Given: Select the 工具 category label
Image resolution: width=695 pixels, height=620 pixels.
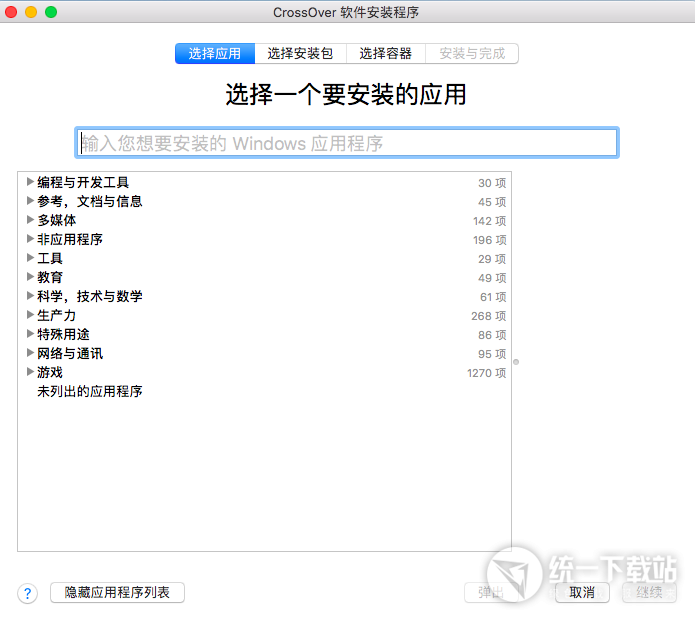Looking at the screenshot, I should tap(50, 258).
